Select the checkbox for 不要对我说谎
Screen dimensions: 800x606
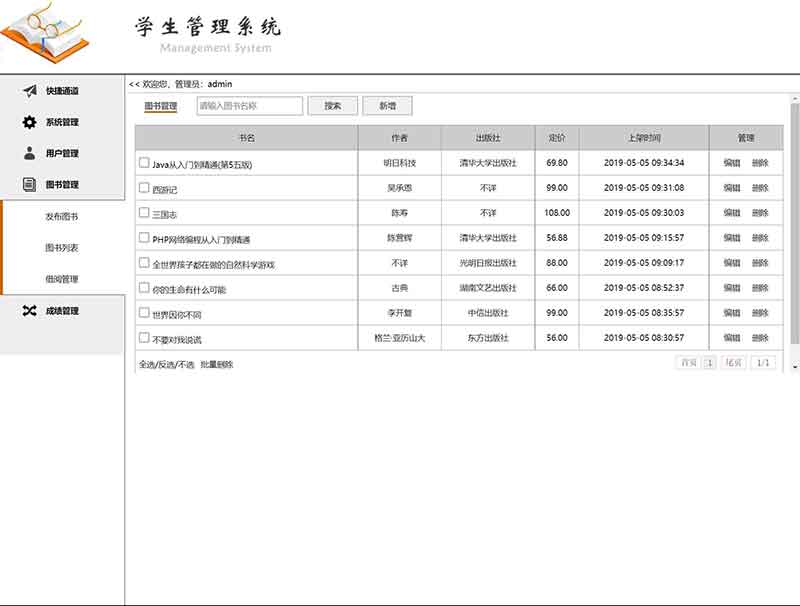144,338
